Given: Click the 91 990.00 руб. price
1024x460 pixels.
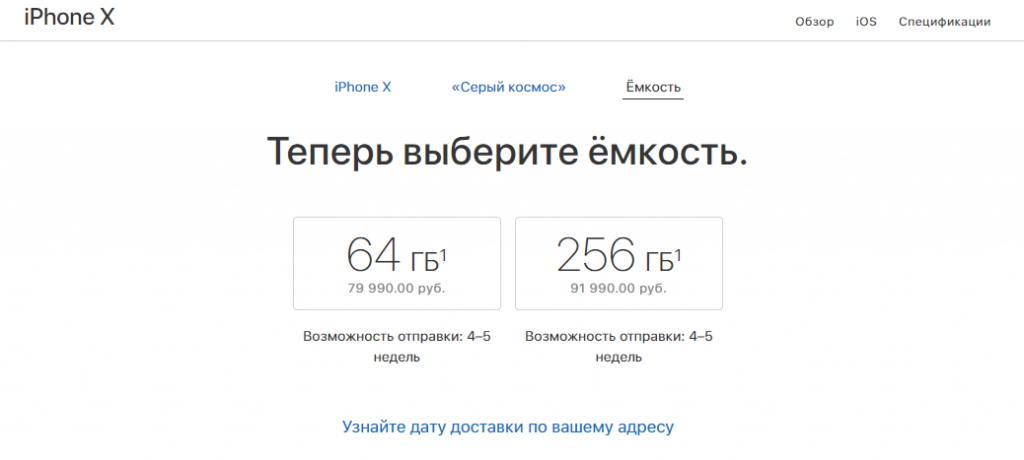Looking at the screenshot, I should (619, 289).
